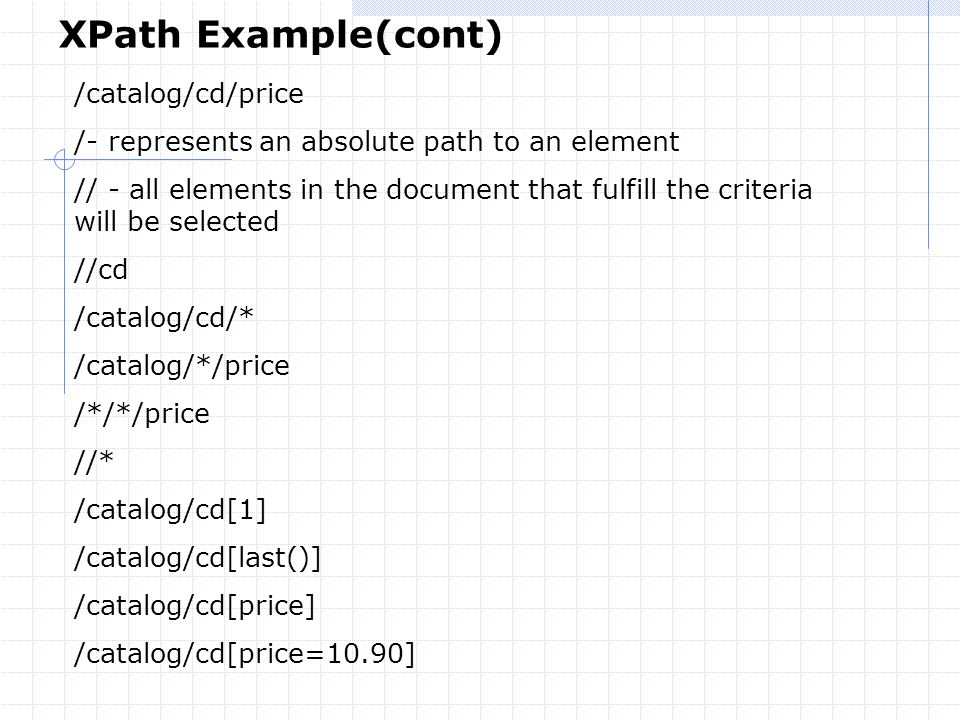Click the word 'Example(cont)' in the title

coord(349,36)
